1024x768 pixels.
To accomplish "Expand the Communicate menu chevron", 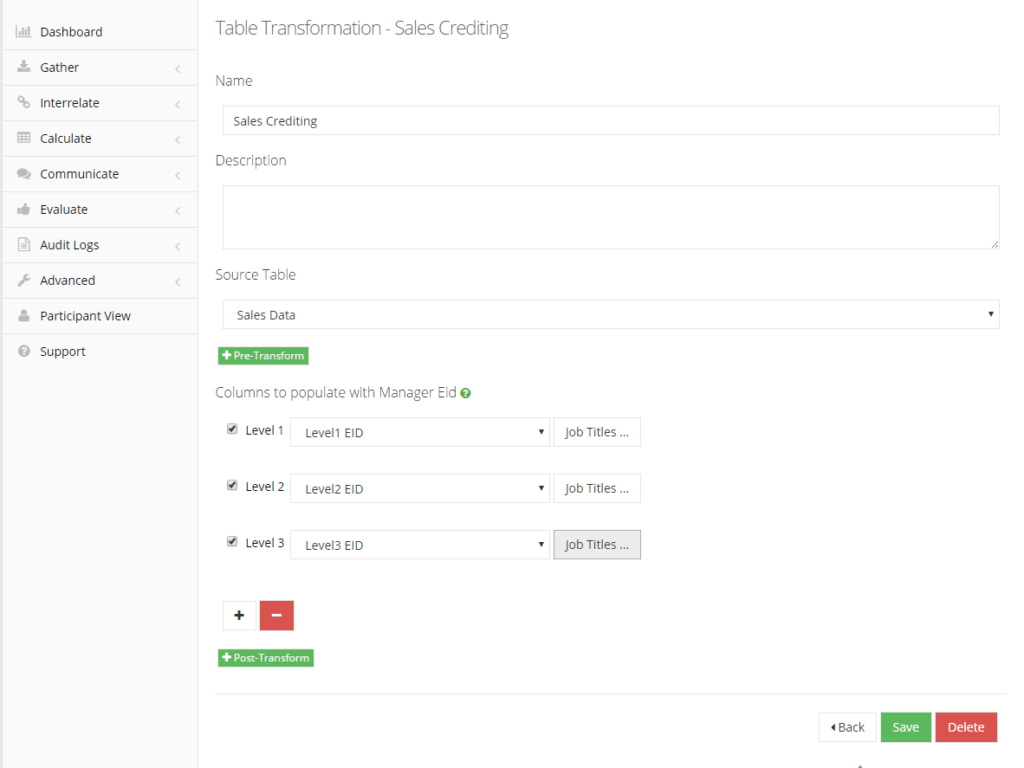I will pyautogui.click(x=178, y=174).
